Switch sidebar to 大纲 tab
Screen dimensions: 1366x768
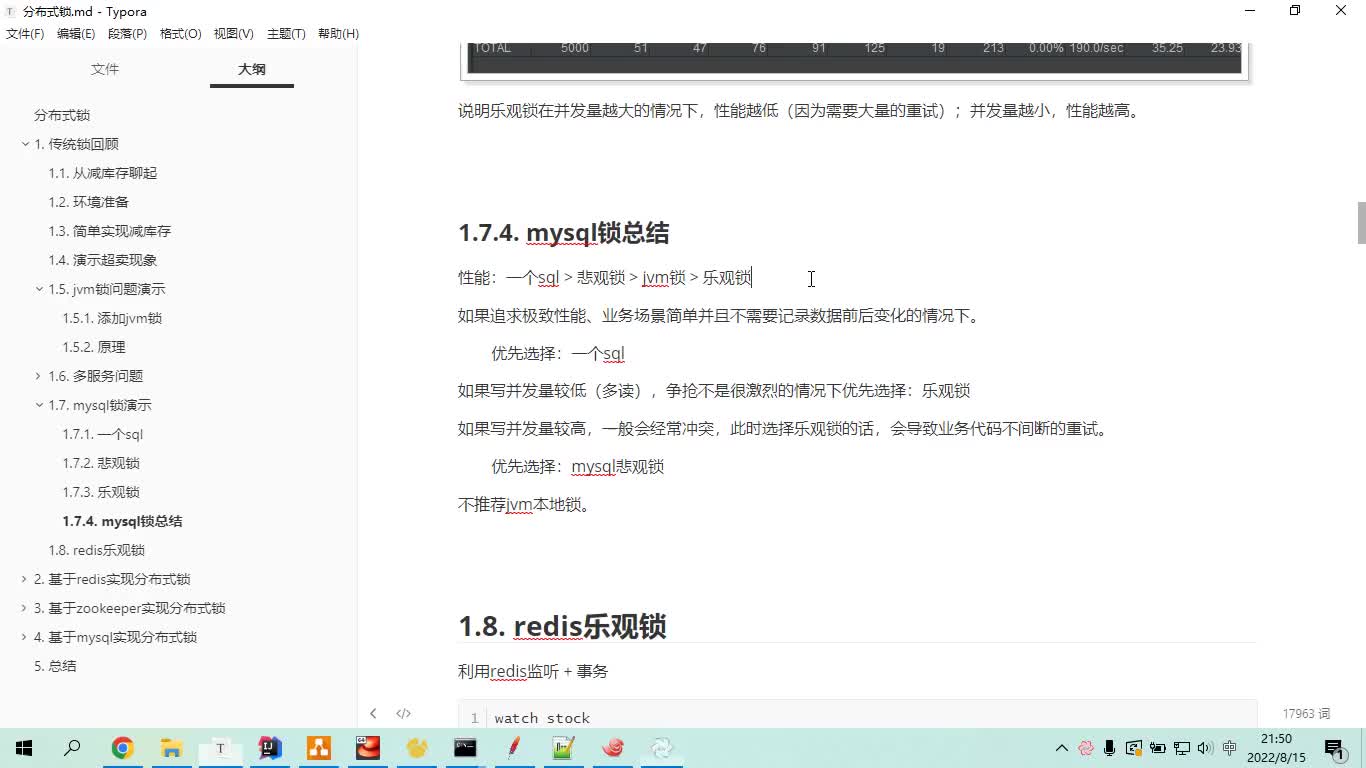point(252,69)
